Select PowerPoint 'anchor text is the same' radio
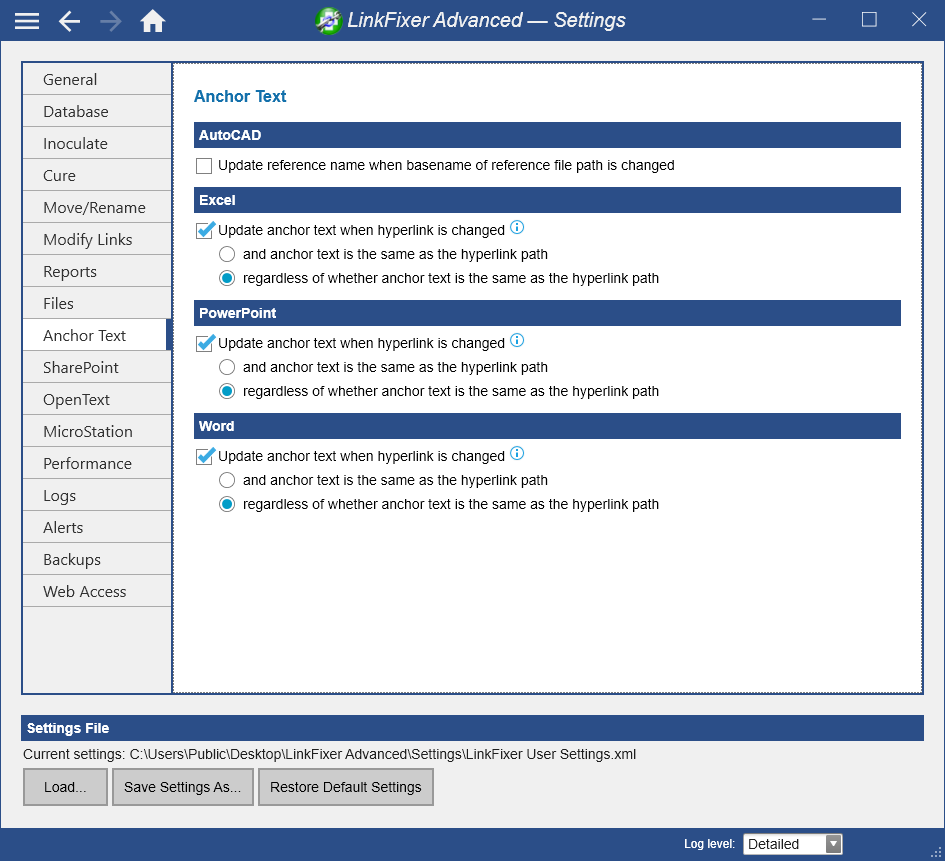The height and width of the screenshot is (861, 945). (x=227, y=367)
